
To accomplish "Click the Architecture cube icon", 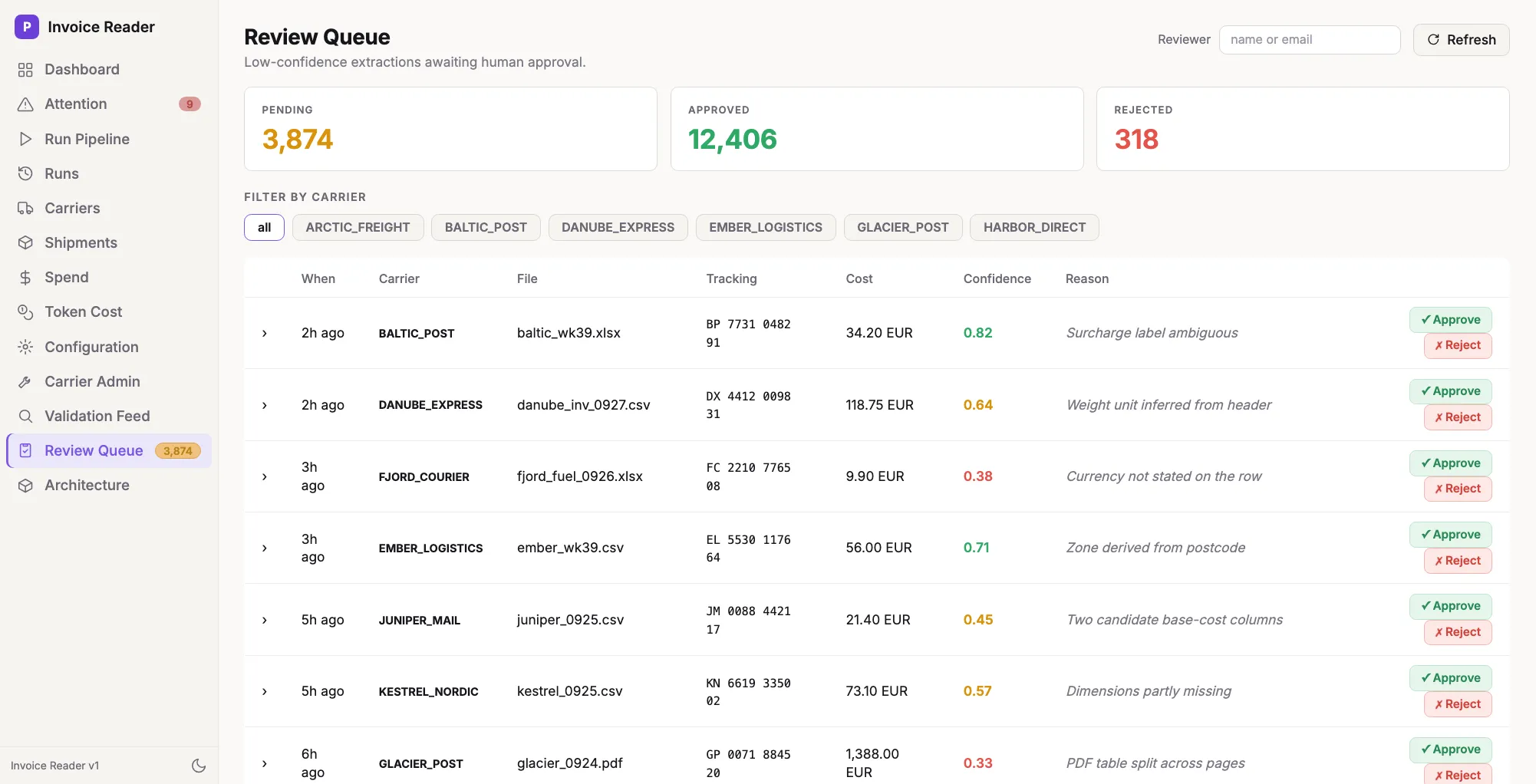I will pyautogui.click(x=25, y=486).
